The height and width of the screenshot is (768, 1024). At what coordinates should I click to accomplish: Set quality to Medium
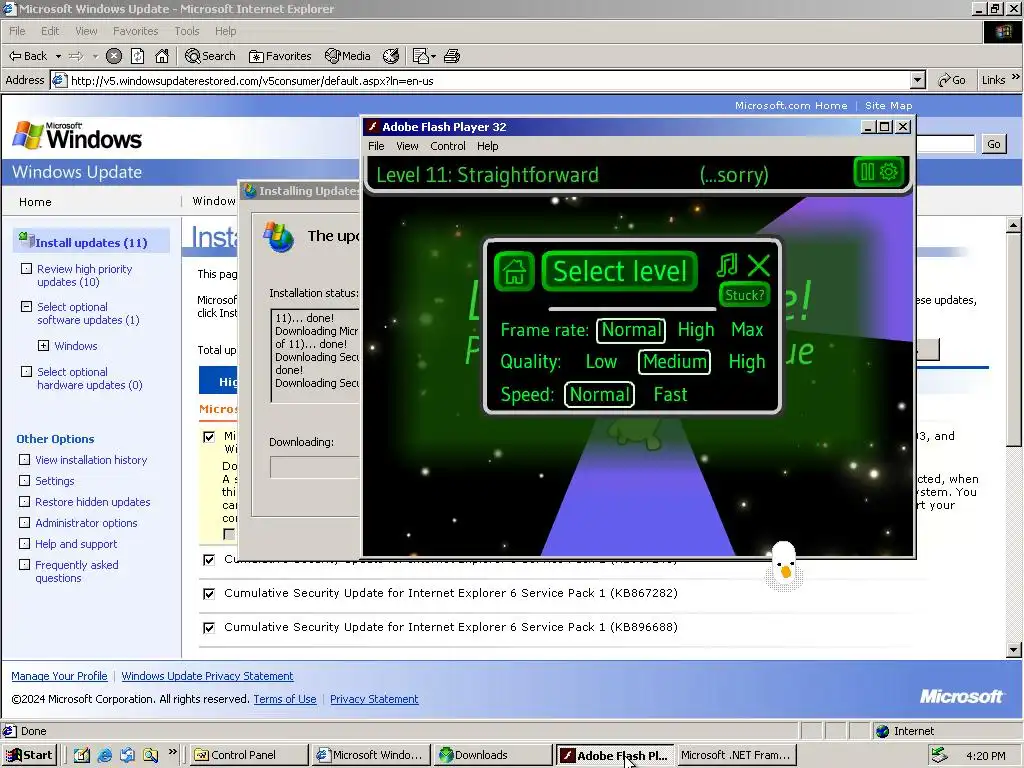(x=674, y=362)
